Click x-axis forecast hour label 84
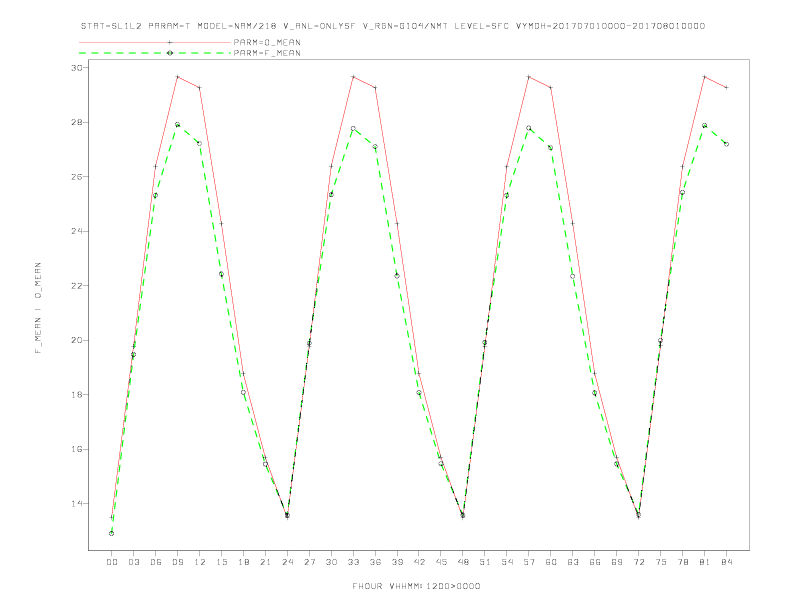This screenshot has height=612, width=792. pos(727,562)
